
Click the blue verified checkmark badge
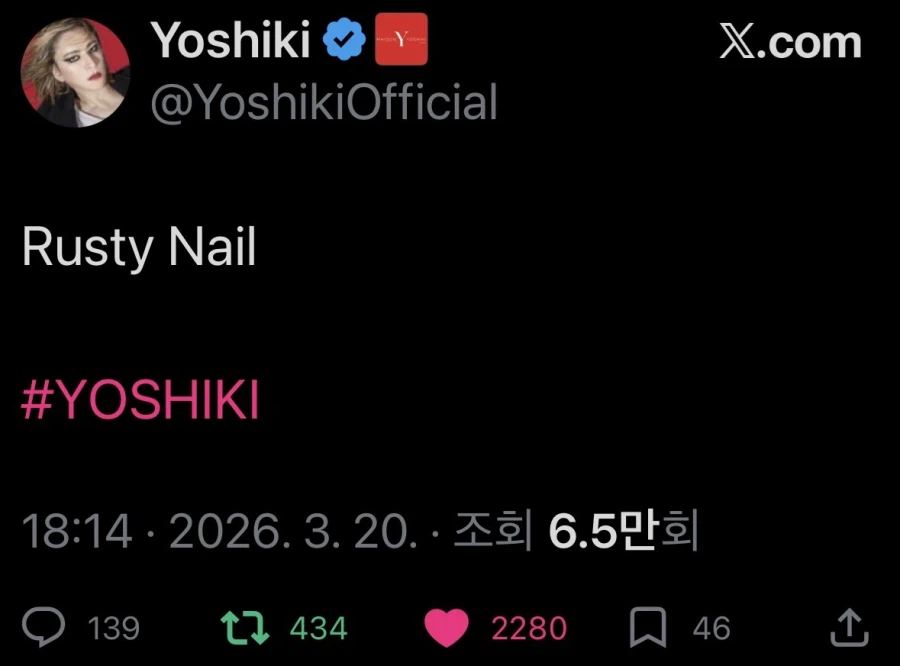point(345,41)
